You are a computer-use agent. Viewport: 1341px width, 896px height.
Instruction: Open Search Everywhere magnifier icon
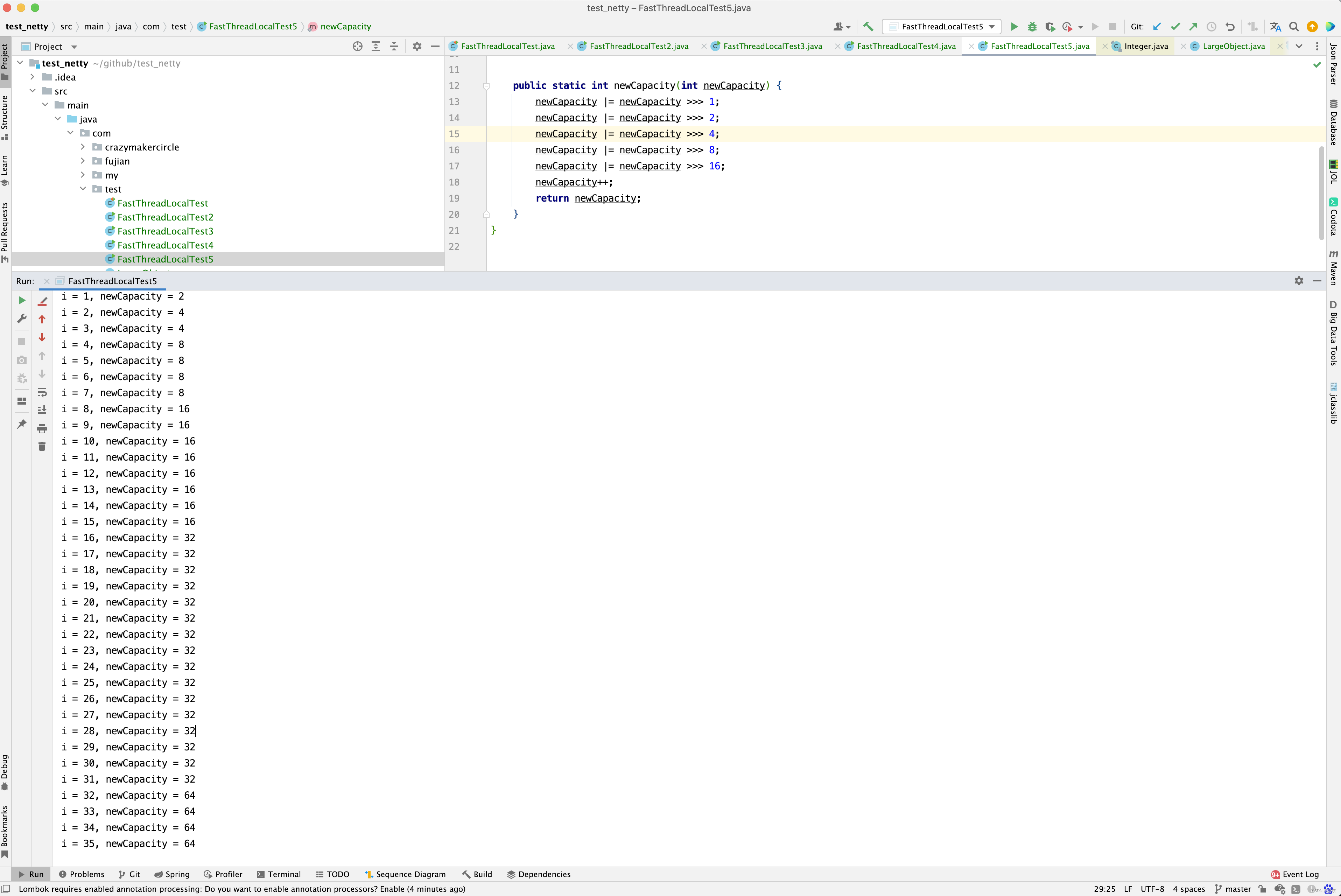click(1294, 26)
